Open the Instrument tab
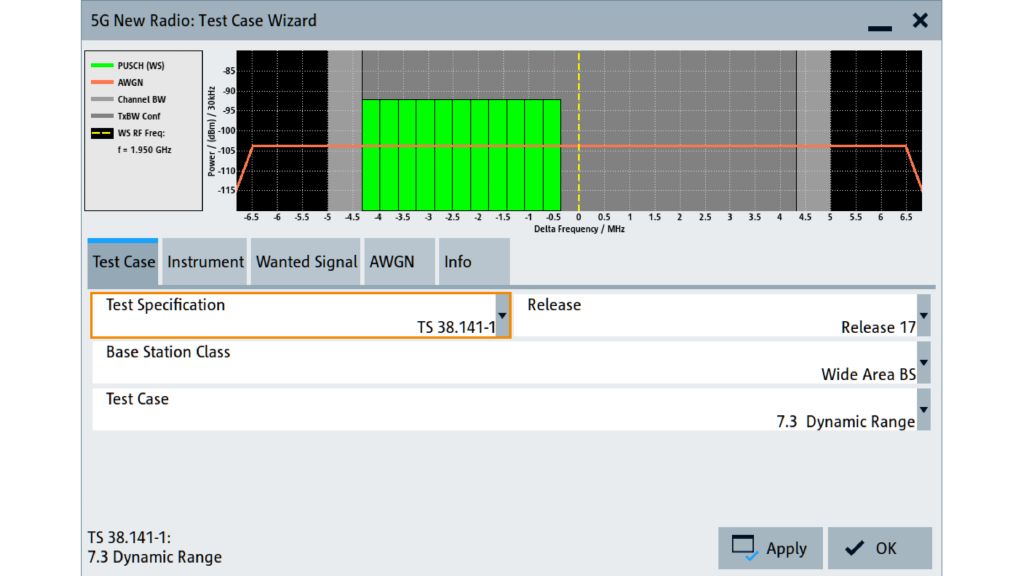 pos(205,262)
